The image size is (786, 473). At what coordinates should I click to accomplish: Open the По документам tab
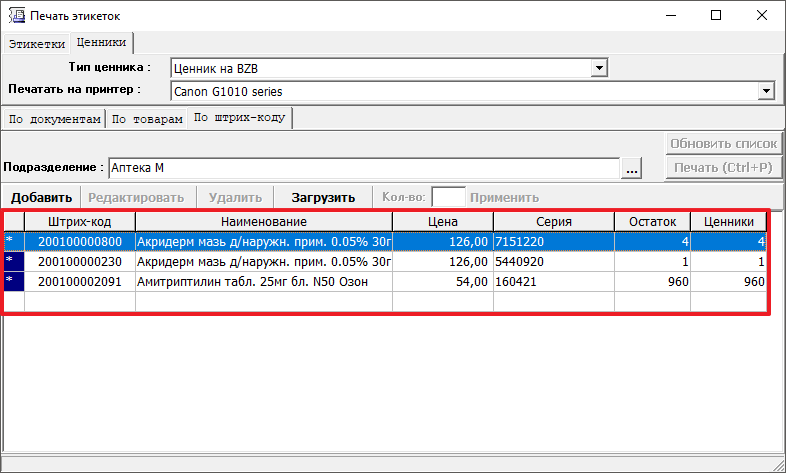[x=54, y=119]
